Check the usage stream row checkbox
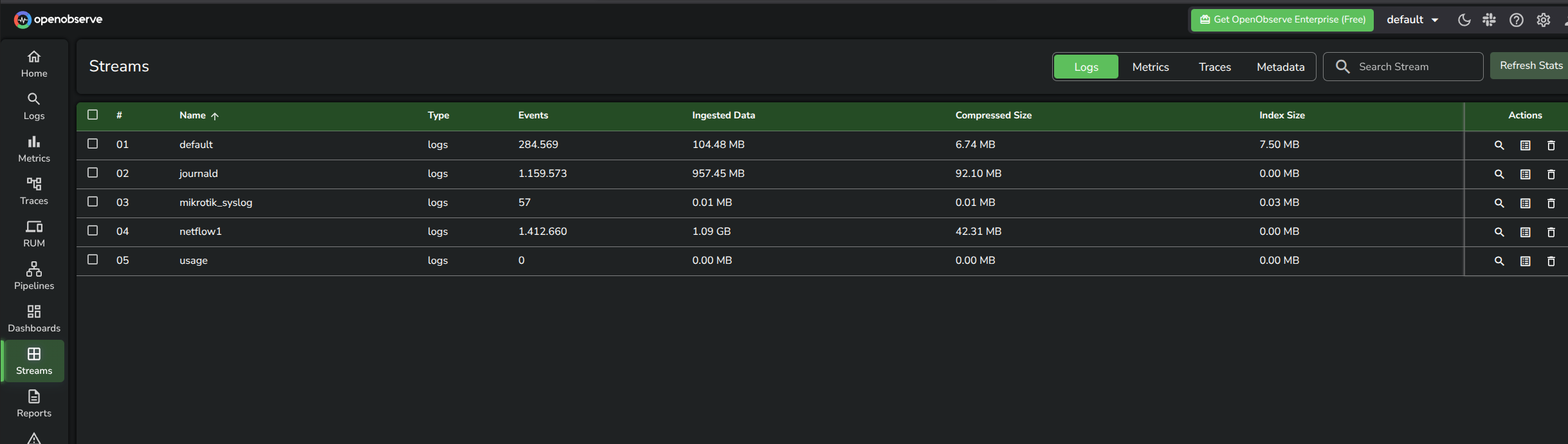 (93, 259)
